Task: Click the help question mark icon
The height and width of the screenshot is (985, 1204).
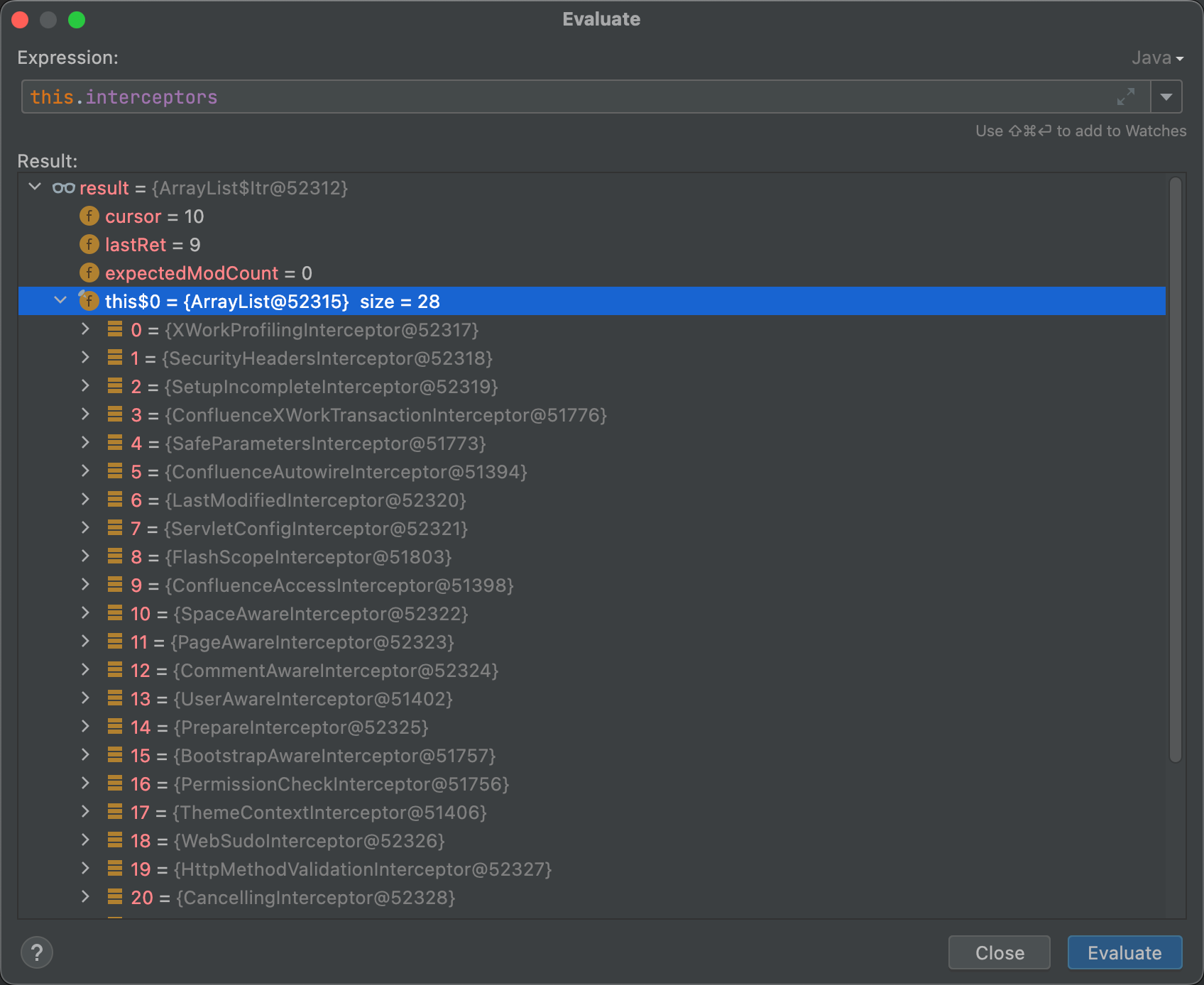Action: click(x=37, y=952)
